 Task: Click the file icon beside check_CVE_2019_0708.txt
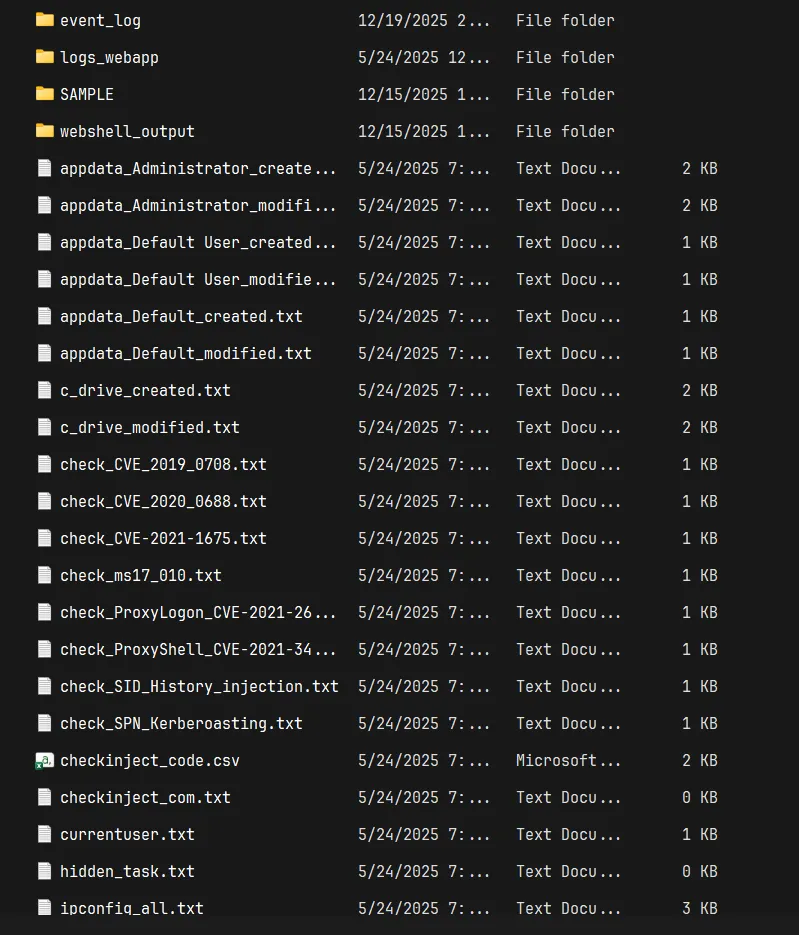point(44,464)
